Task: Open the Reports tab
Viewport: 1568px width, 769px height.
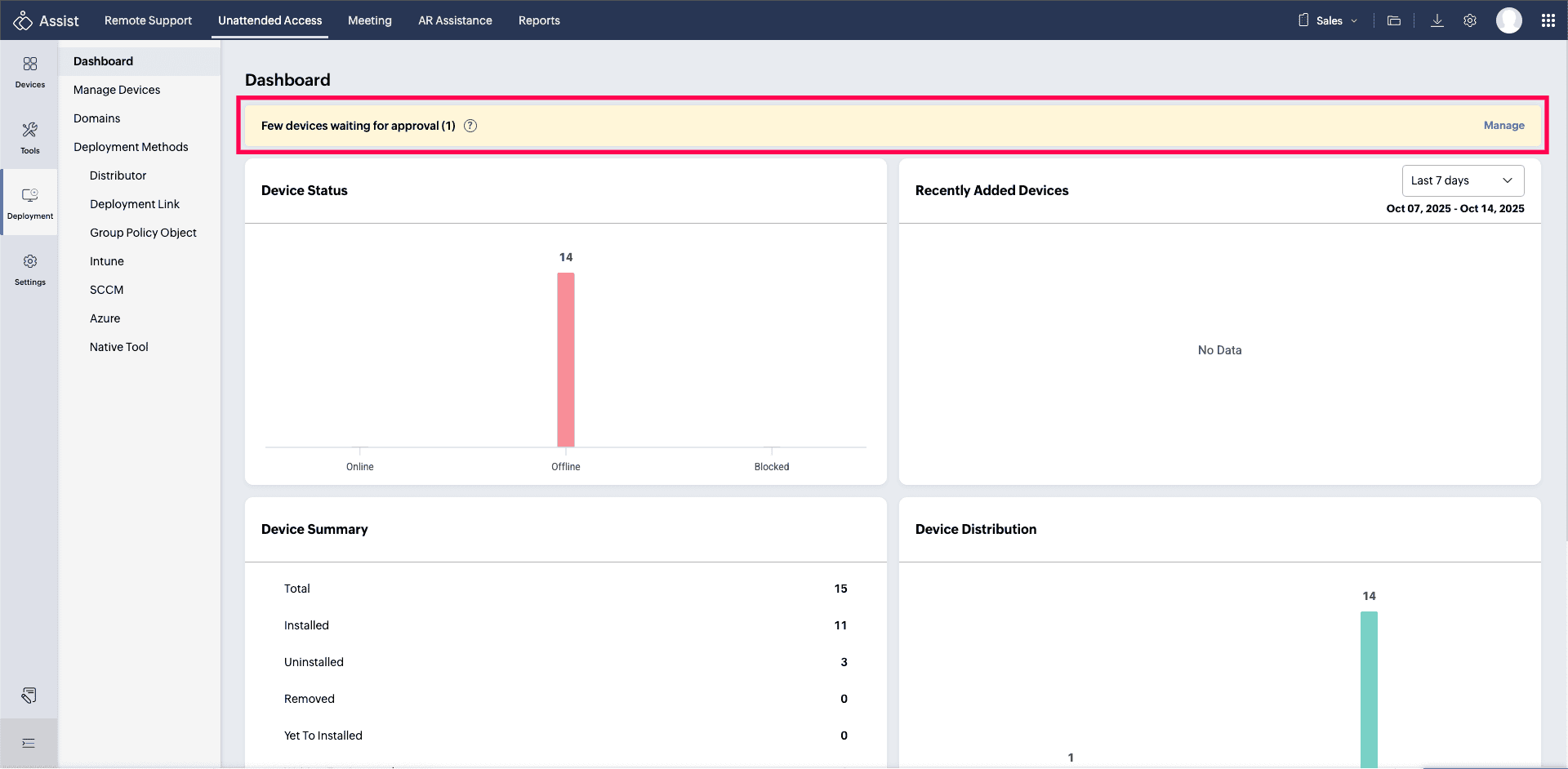Action: pyautogui.click(x=539, y=20)
